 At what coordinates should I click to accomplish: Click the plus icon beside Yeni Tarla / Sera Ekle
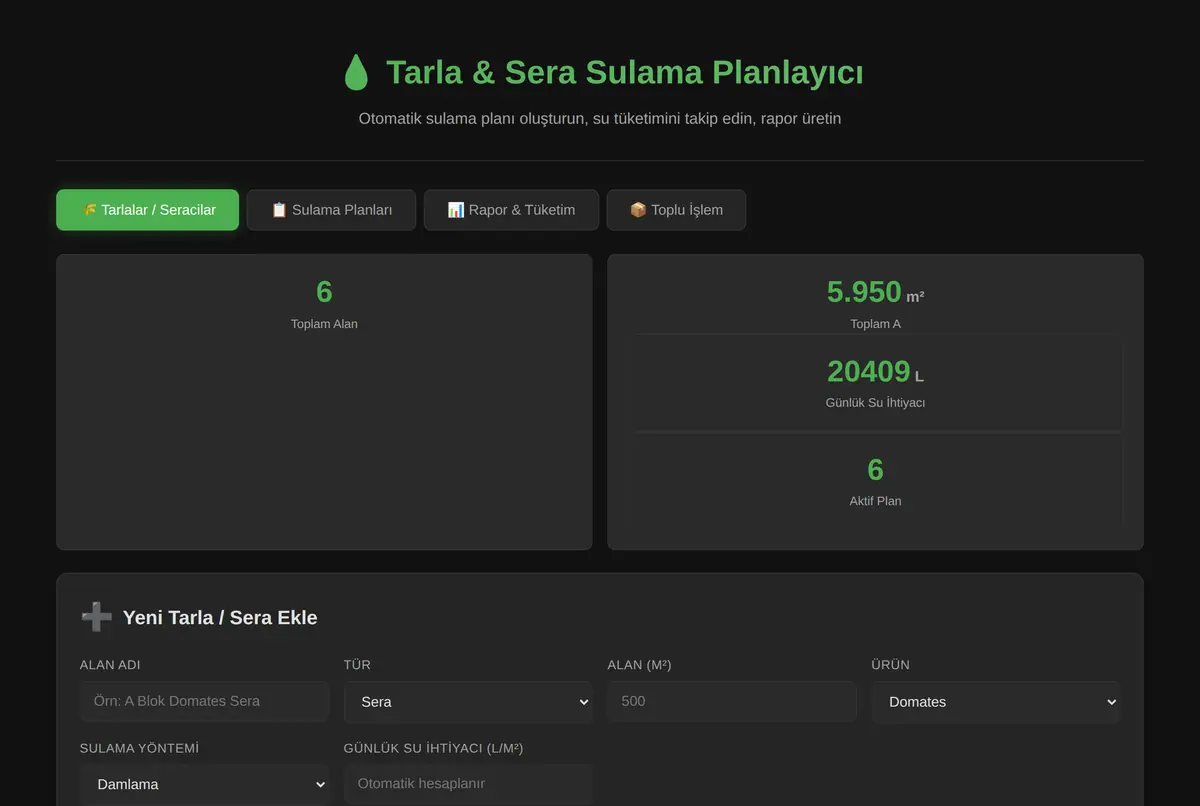click(x=96, y=617)
